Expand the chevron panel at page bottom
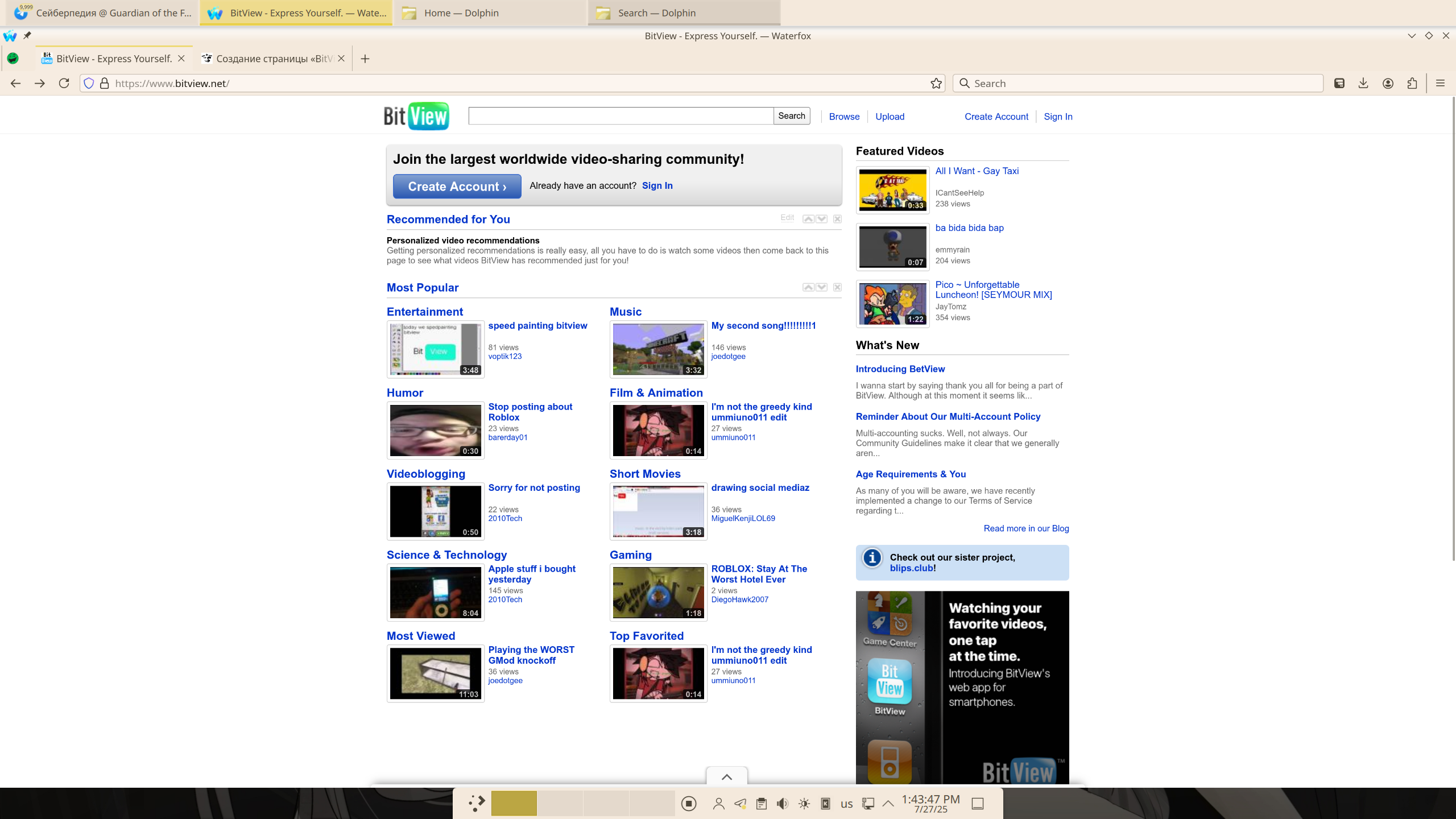The image size is (1456, 819). click(726, 777)
